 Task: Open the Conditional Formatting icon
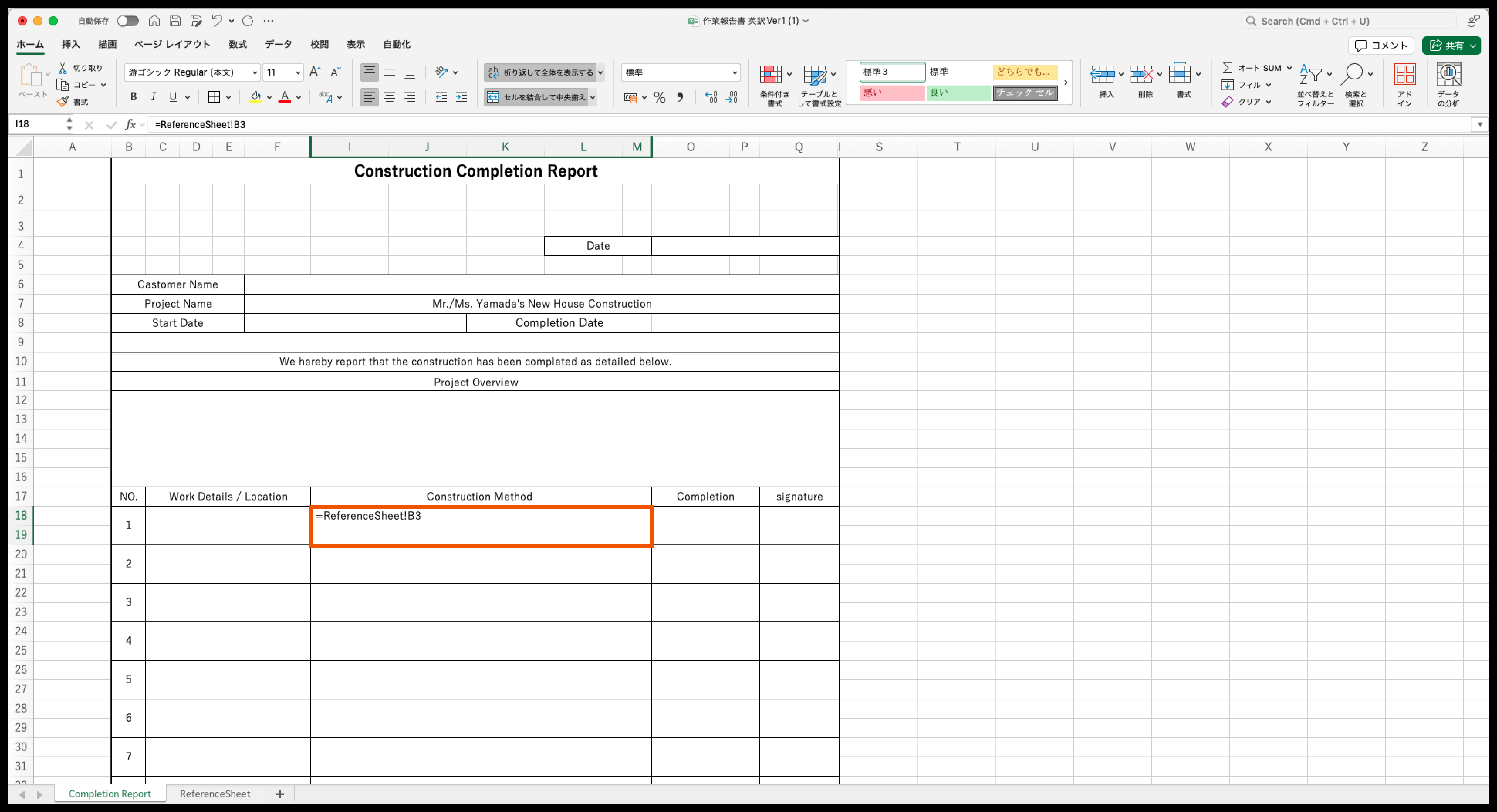(771, 74)
